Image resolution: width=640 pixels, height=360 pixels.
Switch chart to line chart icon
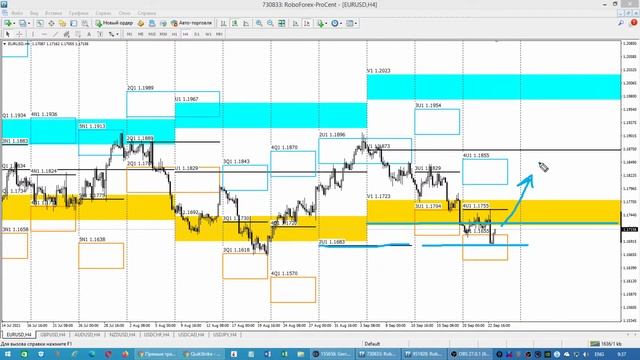[x=246, y=23]
